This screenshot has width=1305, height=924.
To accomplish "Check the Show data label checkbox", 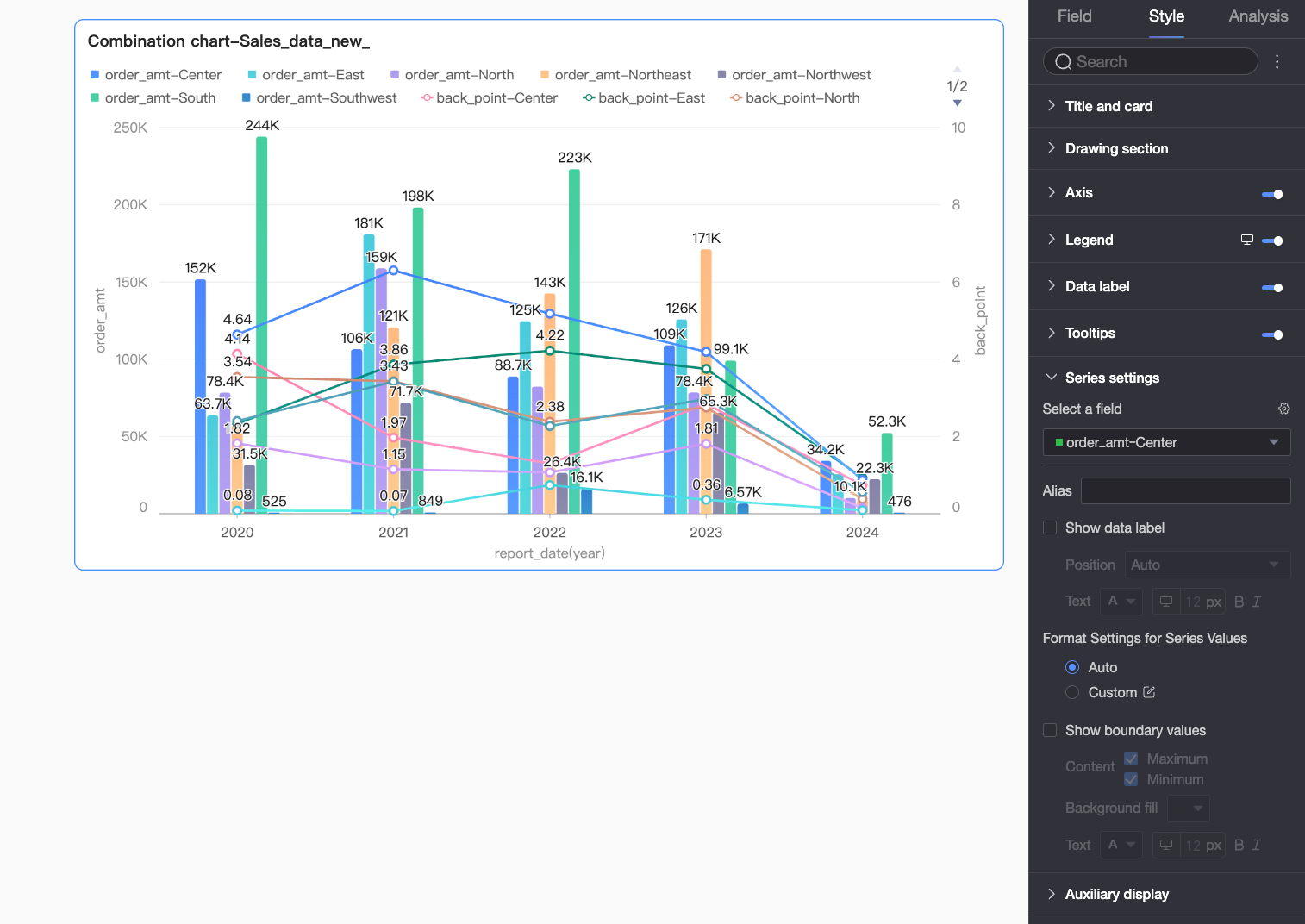I will coord(1050,528).
